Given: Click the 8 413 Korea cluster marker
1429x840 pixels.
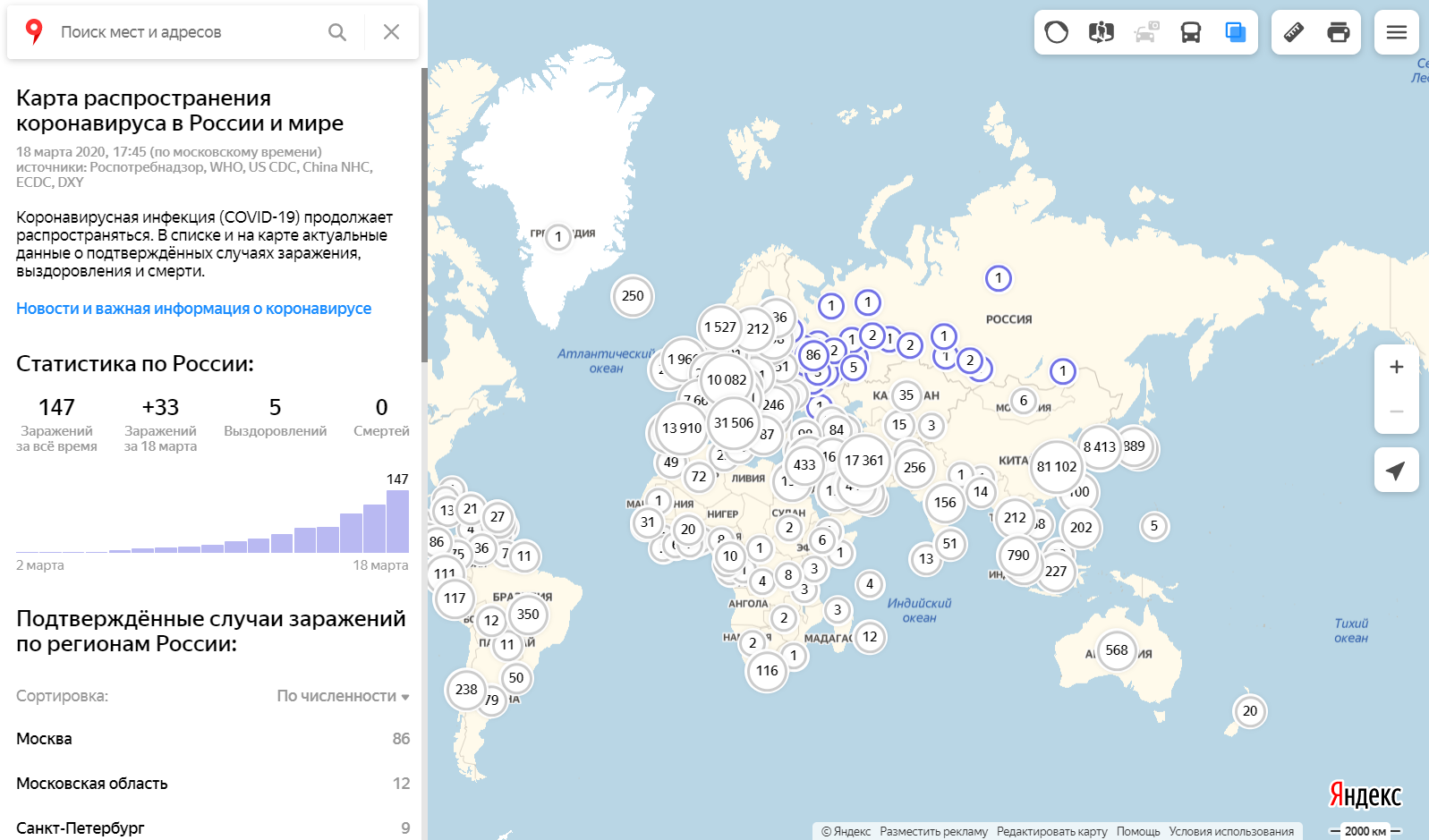Looking at the screenshot, I should coord(1100,446).
